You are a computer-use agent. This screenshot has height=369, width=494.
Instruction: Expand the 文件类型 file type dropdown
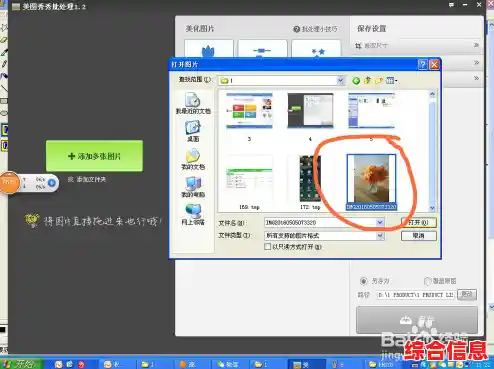tap(380, 236)
